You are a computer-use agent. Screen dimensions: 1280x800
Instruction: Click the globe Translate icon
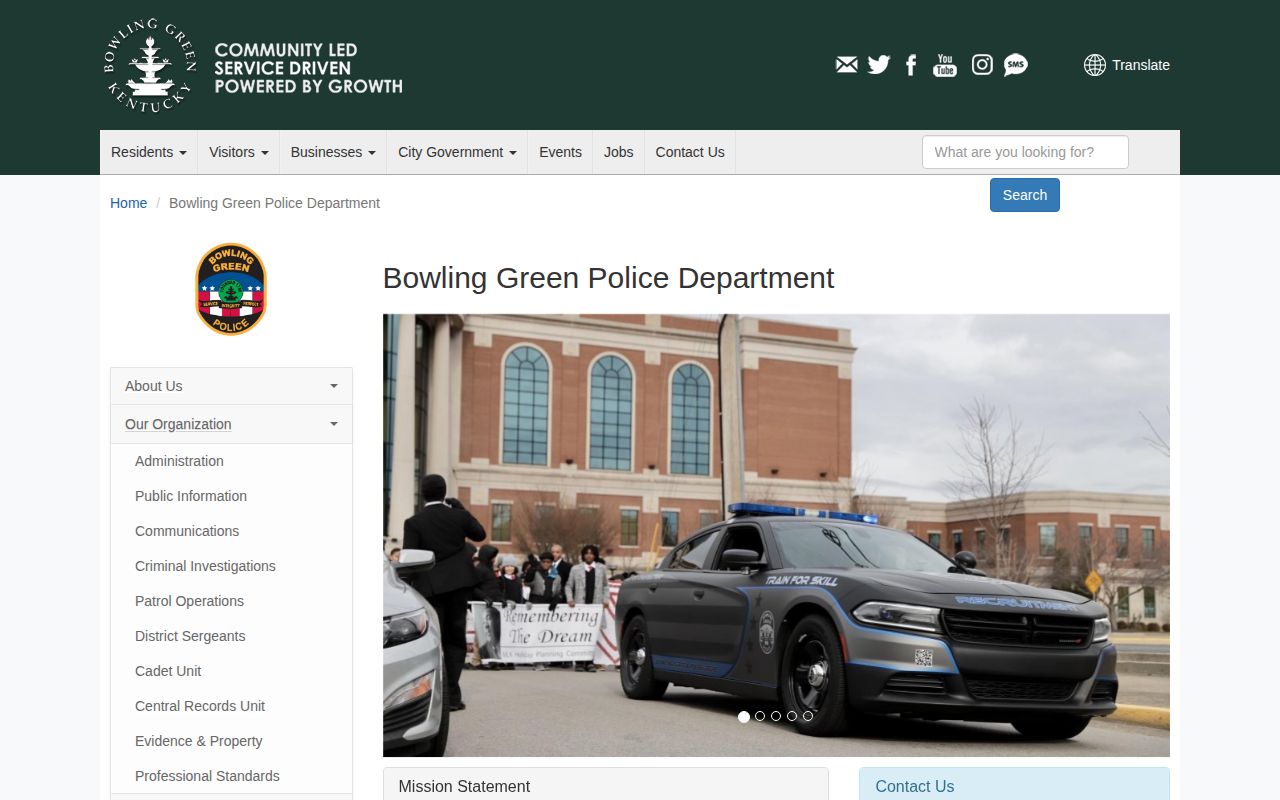coord(1095,65)
